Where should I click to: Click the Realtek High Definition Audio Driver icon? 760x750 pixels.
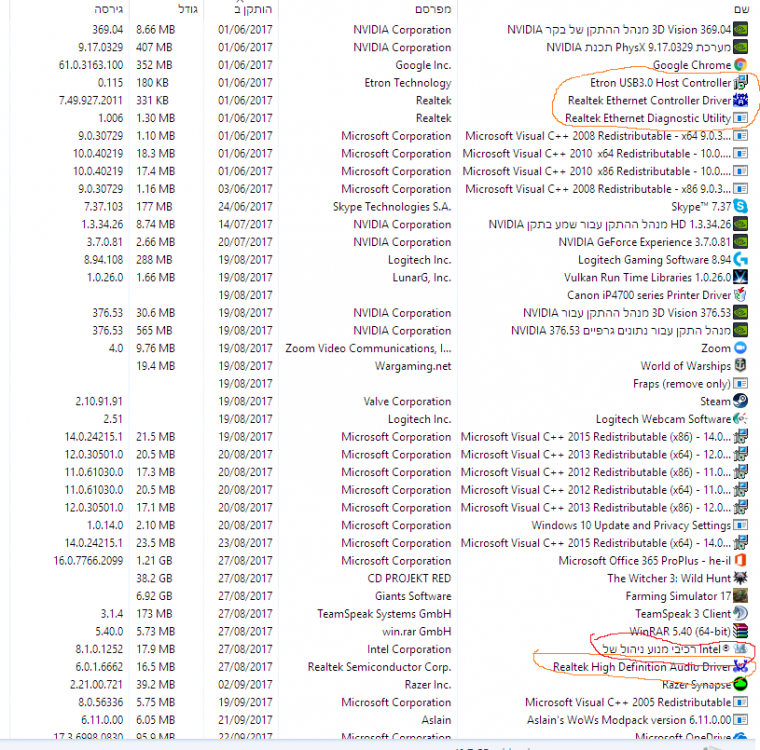tap(740, 666)
